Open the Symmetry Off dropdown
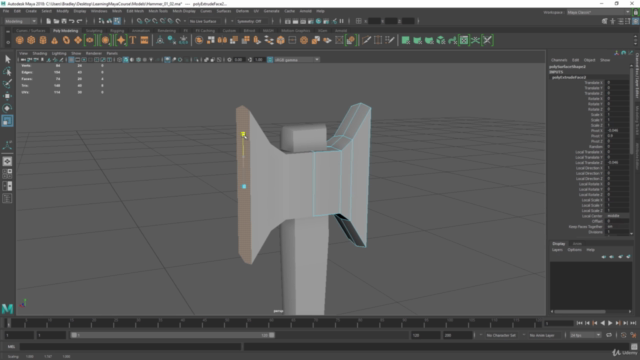 pos(252,21)
